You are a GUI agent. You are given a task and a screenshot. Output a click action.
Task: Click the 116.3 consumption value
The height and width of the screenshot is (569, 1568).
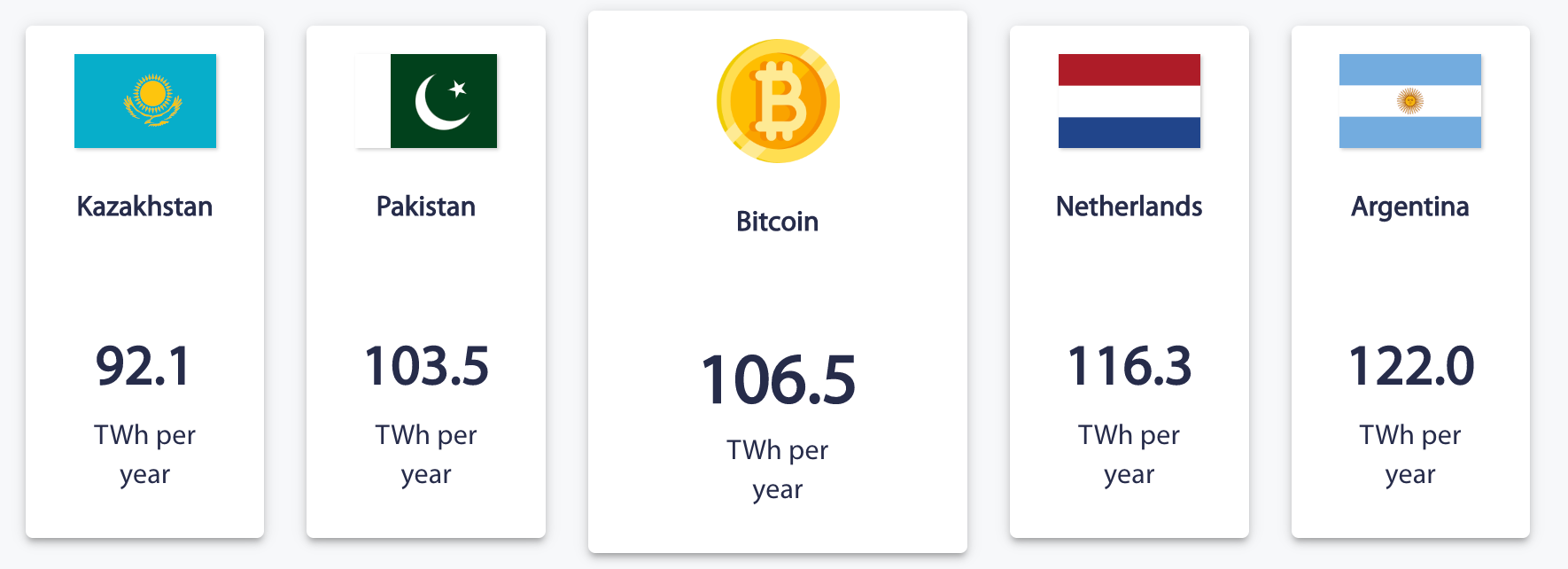click(x=1129, y=366)
